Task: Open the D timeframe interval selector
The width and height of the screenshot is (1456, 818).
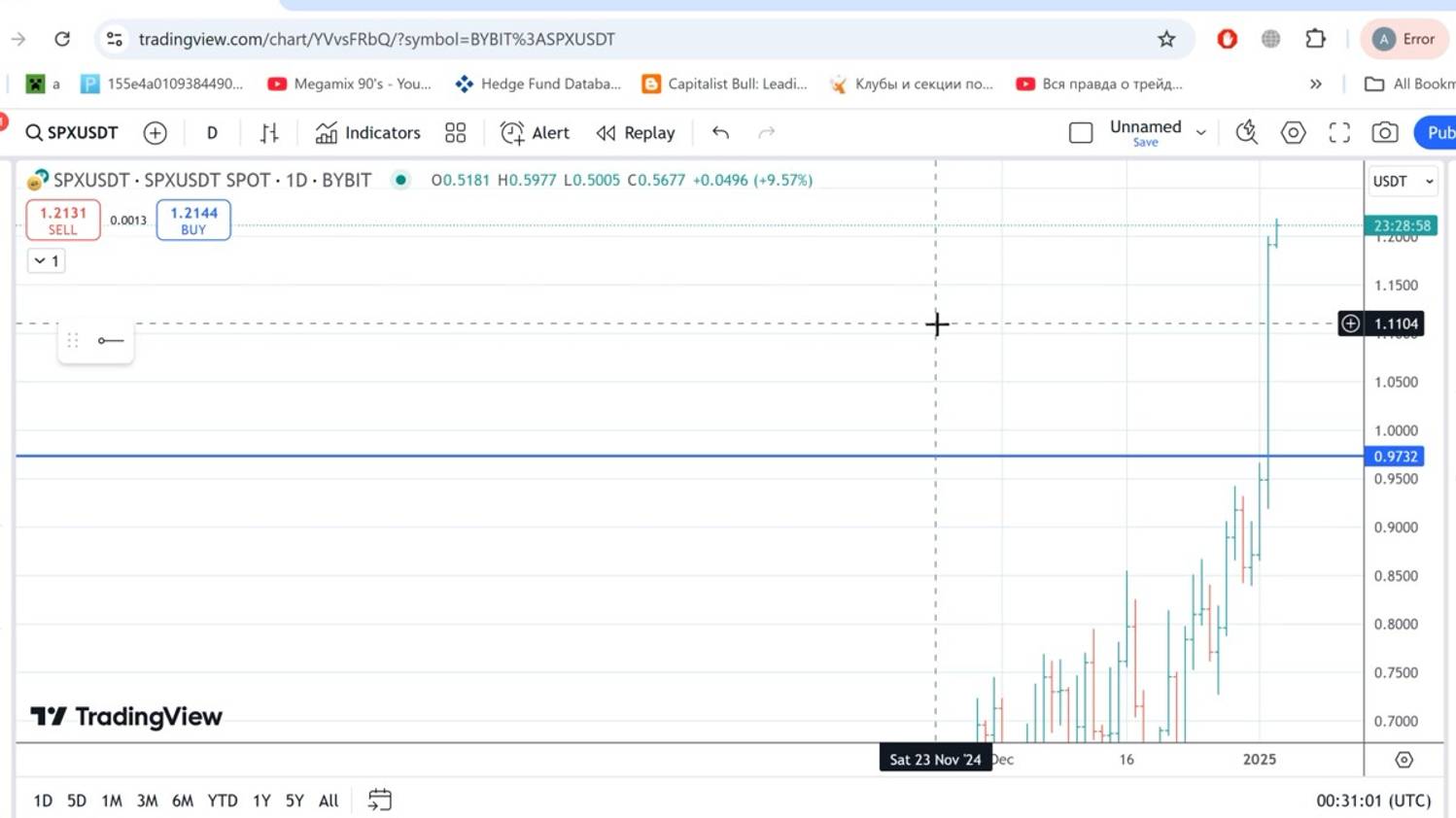Action: pyautogui.click(x=212, y=133)
